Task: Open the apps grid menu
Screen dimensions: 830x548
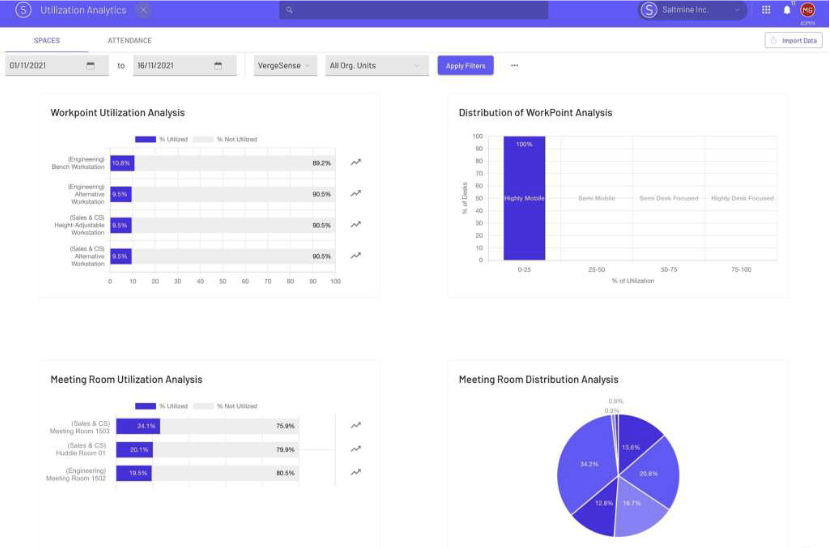Action: [766, 10]
